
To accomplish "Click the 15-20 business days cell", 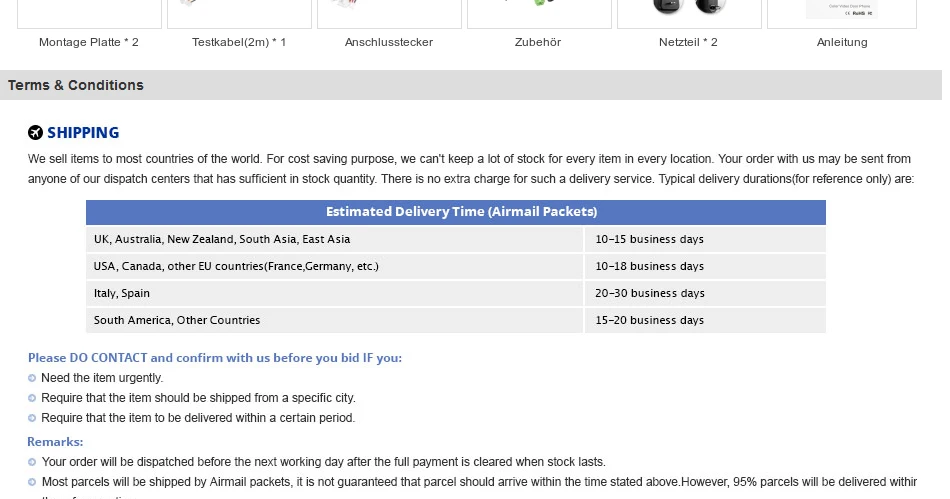I will 705,320.
